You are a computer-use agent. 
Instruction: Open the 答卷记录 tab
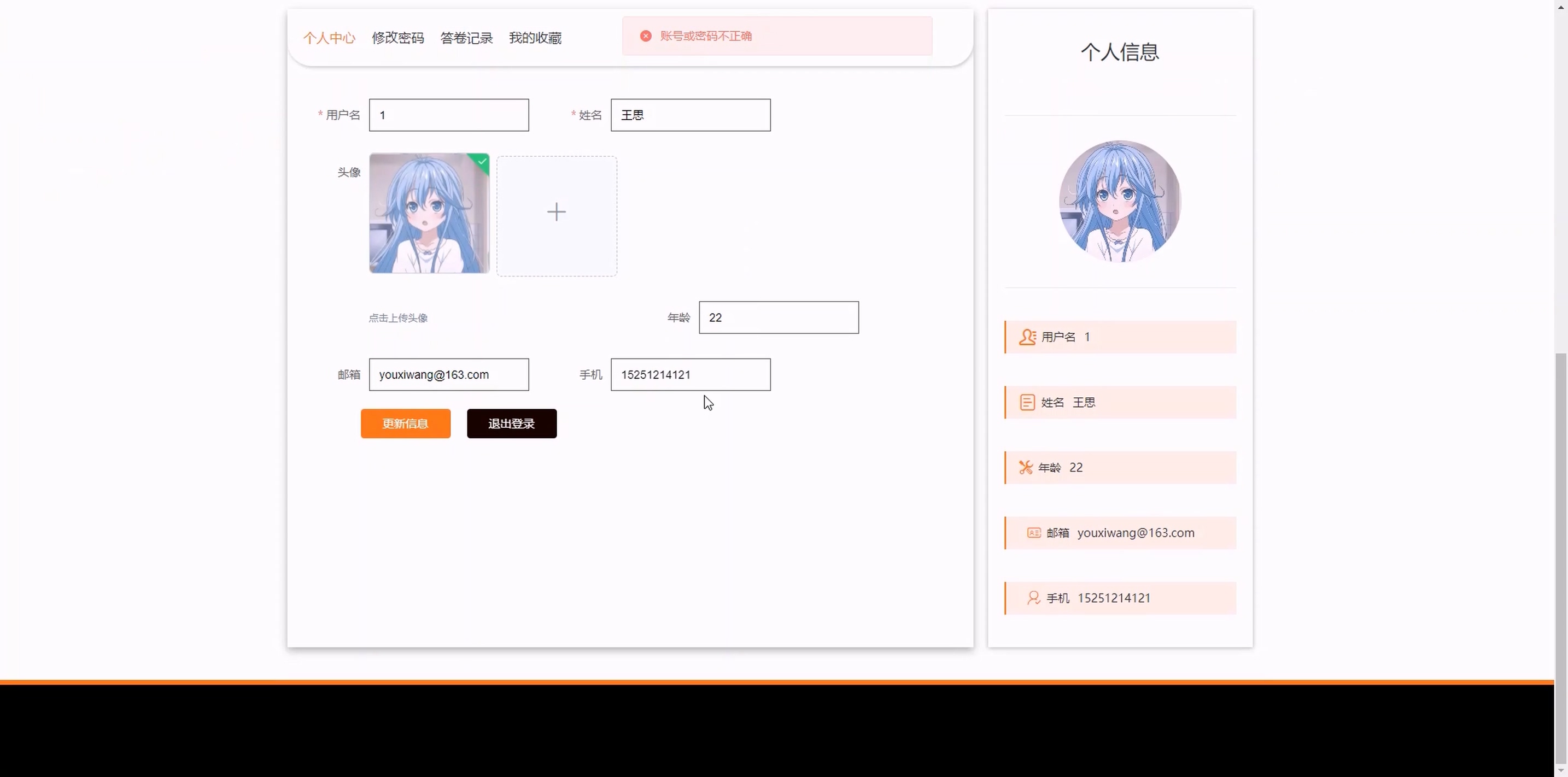click(x=466, y=38)
